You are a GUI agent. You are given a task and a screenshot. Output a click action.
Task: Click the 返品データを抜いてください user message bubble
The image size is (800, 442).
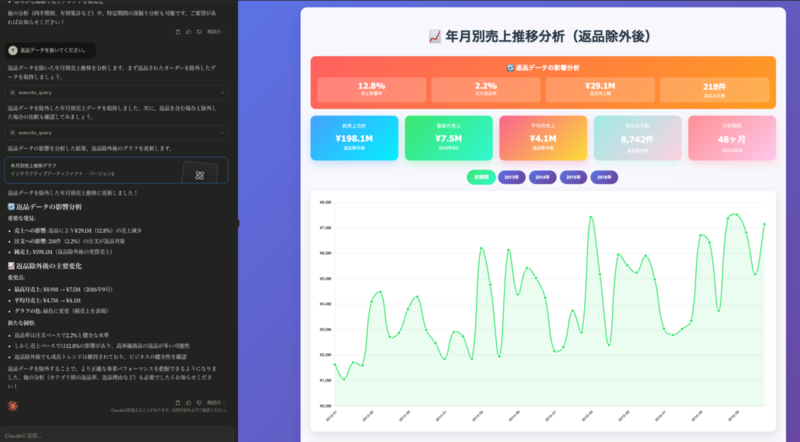point(51,51)
